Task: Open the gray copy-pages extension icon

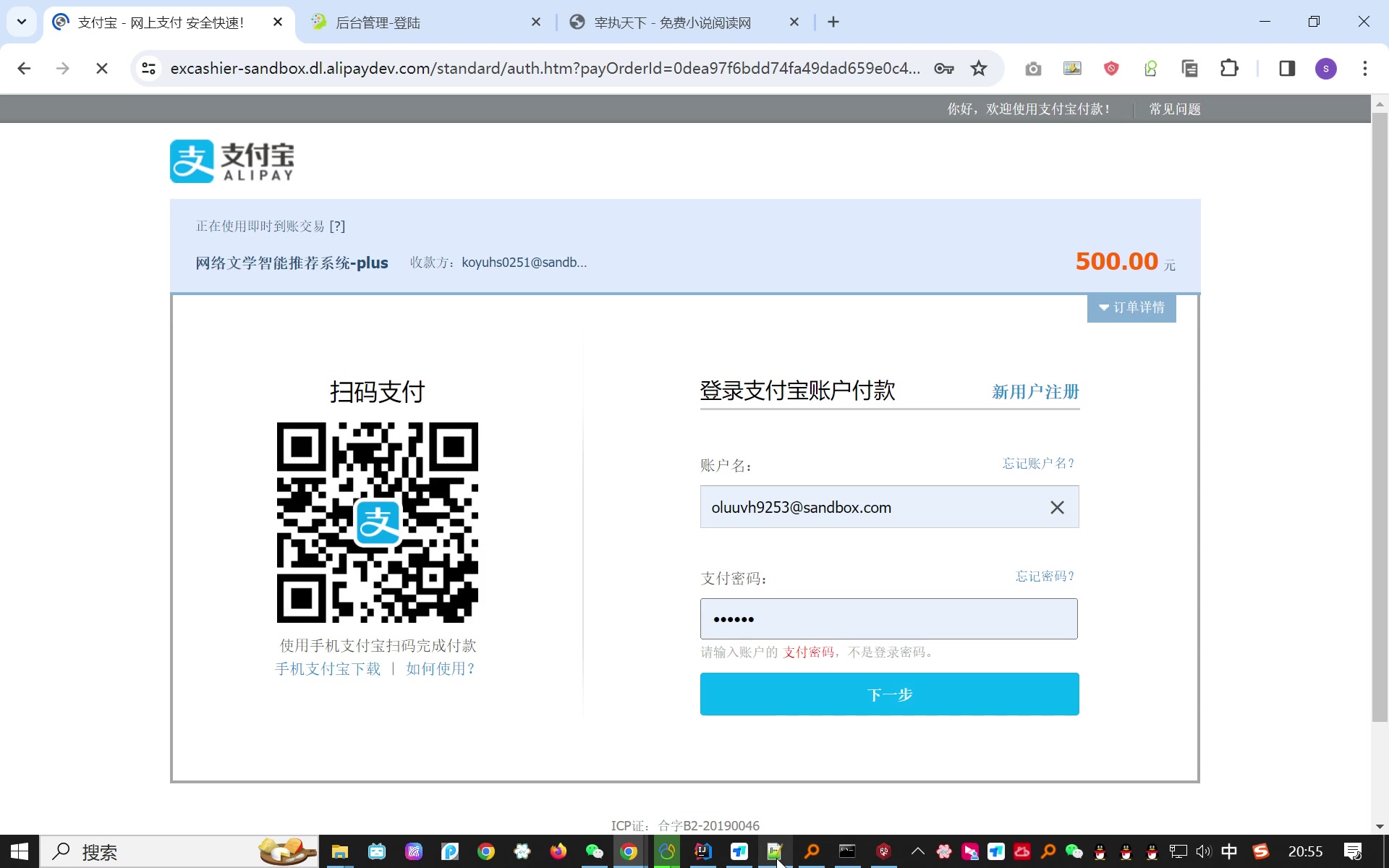Action: point(1189,69)
